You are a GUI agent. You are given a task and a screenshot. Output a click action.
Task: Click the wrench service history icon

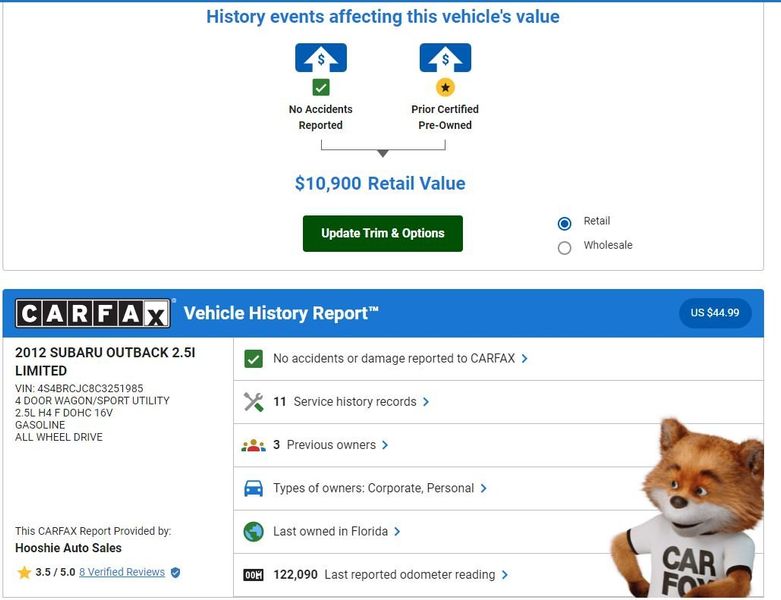254,402
